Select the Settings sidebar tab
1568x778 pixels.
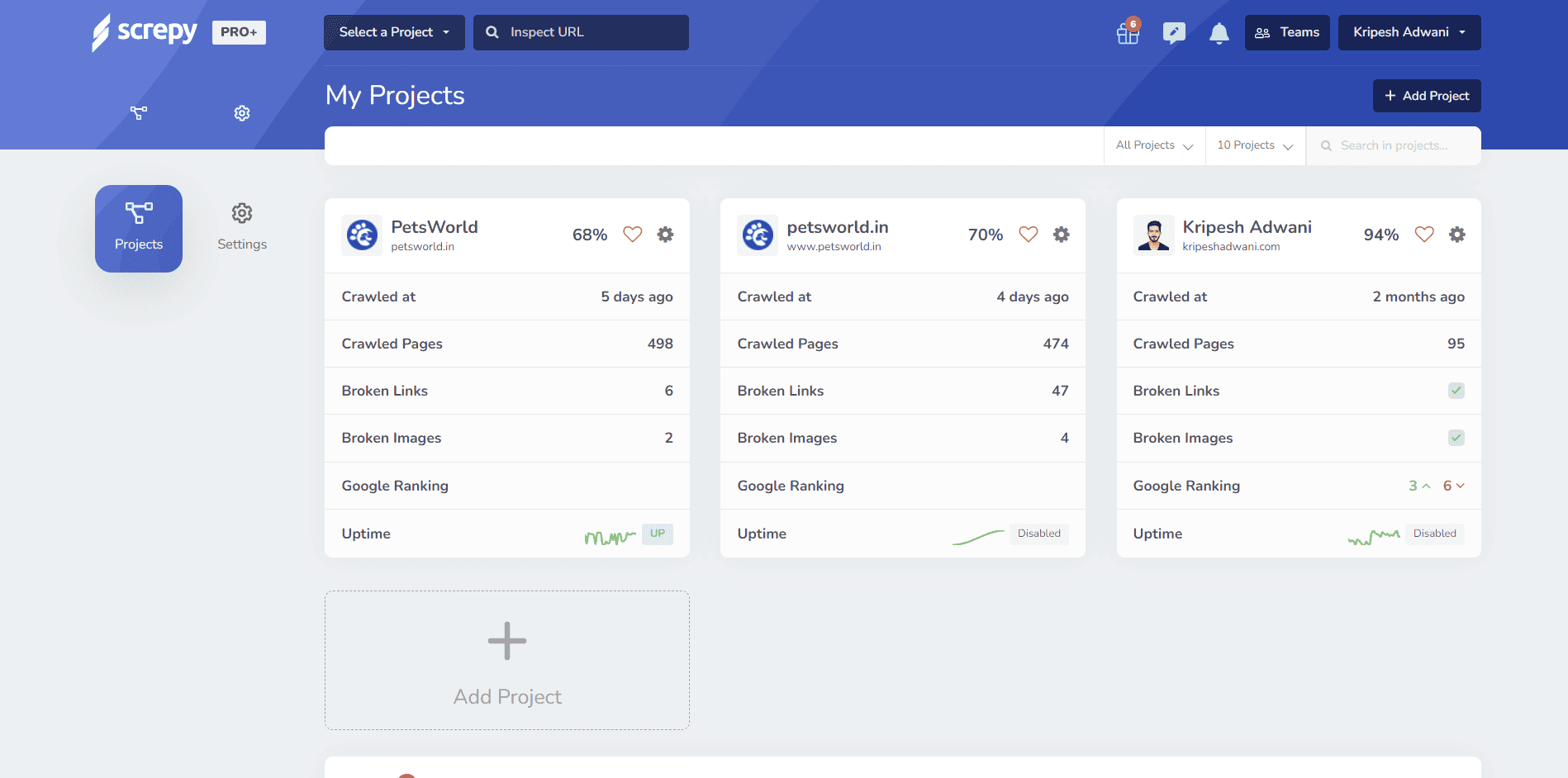coord(242,229)
